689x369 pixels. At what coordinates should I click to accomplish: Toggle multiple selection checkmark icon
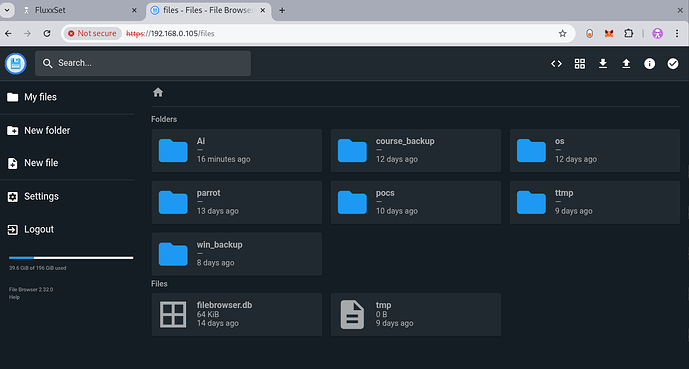[673, 64]
